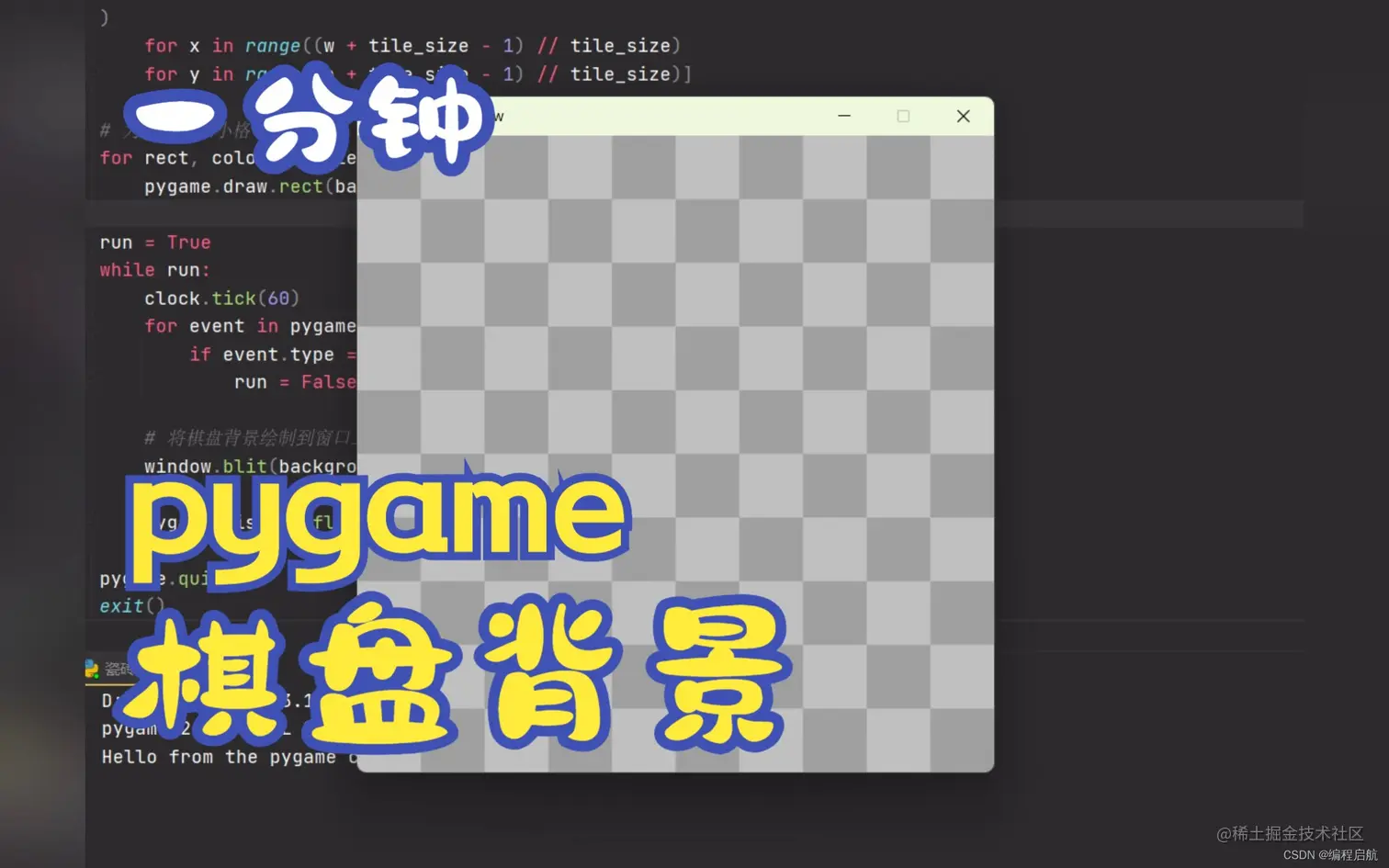Maximize the pygame game window

(x=903, y=116)
